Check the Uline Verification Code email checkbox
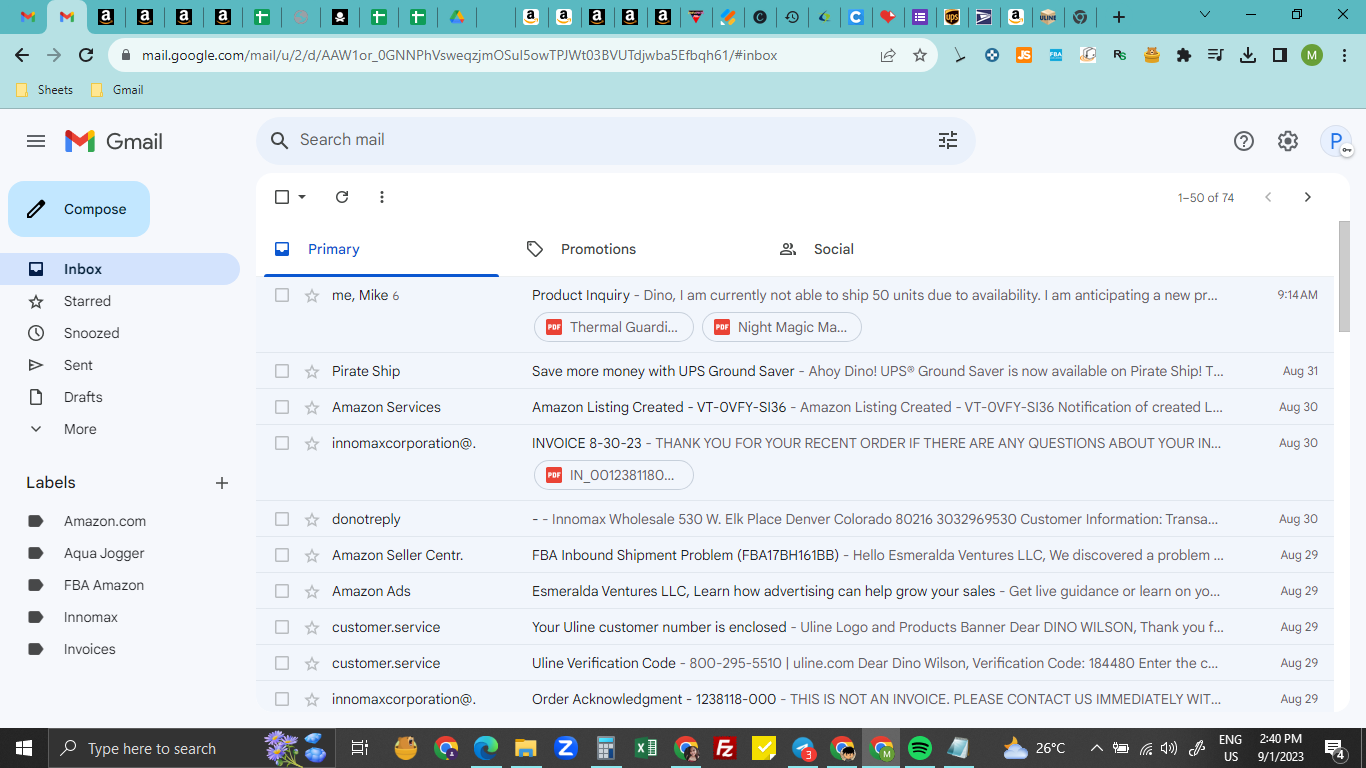The width and height of the screenshot is (1366, 768). click(x=282, y=663)
